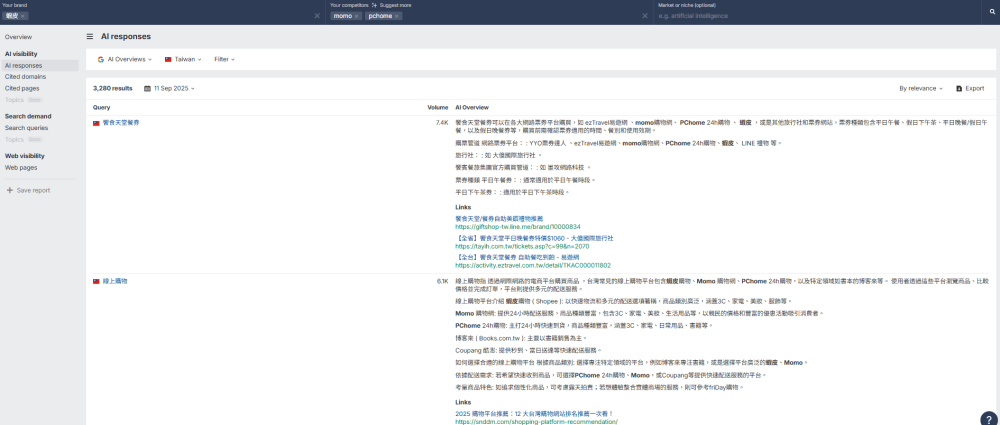
Task: Open the help question mark button
Action: 988,418
